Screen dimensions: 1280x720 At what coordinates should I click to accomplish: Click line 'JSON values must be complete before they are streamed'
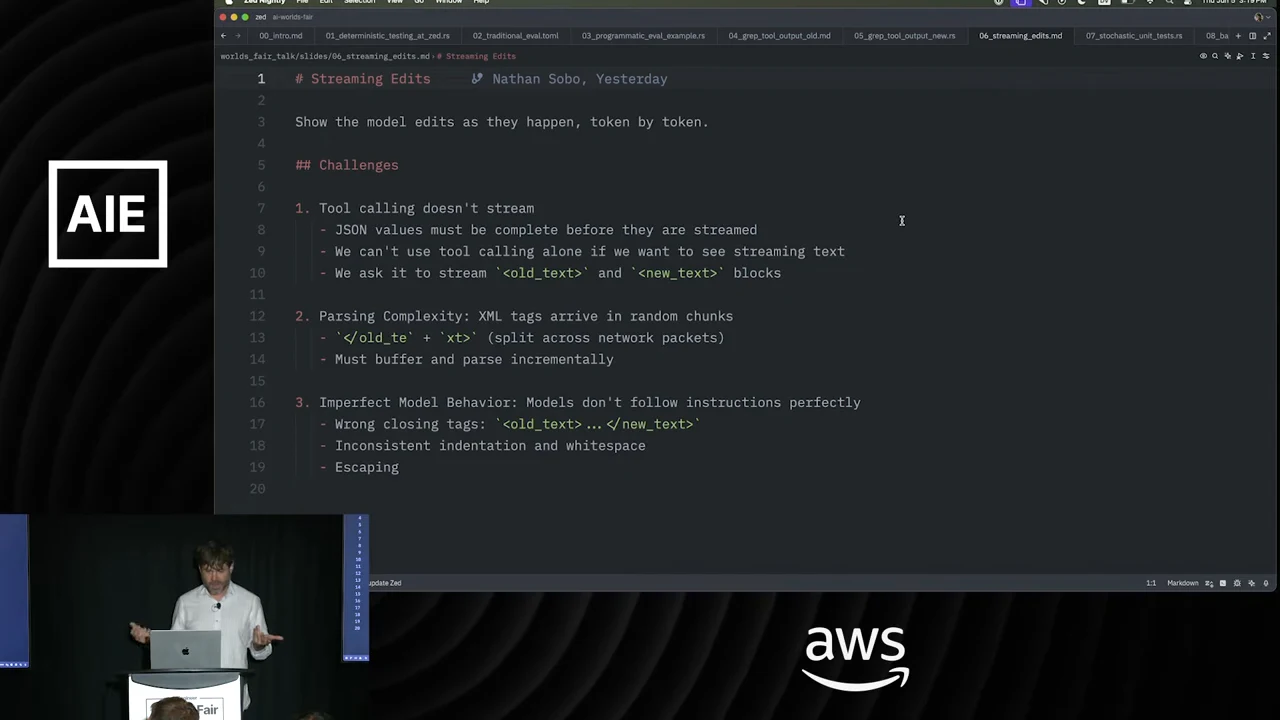[x=538, y=230]
